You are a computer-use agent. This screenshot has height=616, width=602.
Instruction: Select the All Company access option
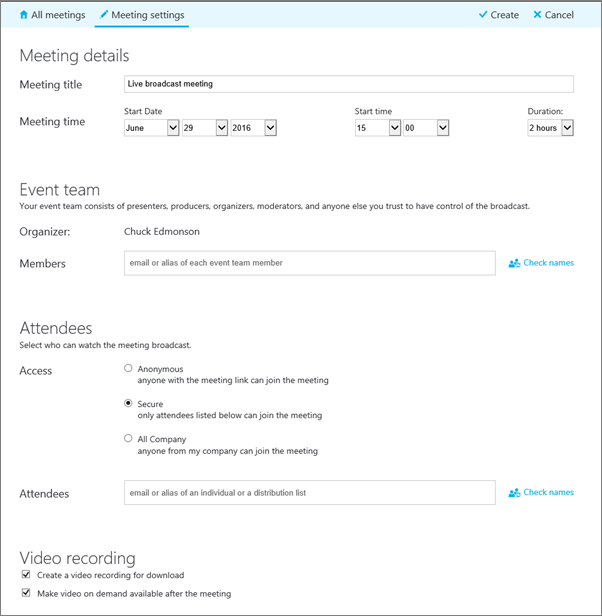tap(128, 439)
